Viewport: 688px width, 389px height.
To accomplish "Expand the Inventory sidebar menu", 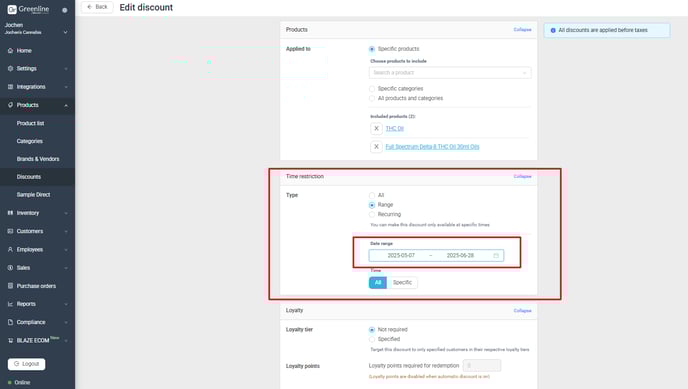I will pyautogui.click(x=37, y=213).
